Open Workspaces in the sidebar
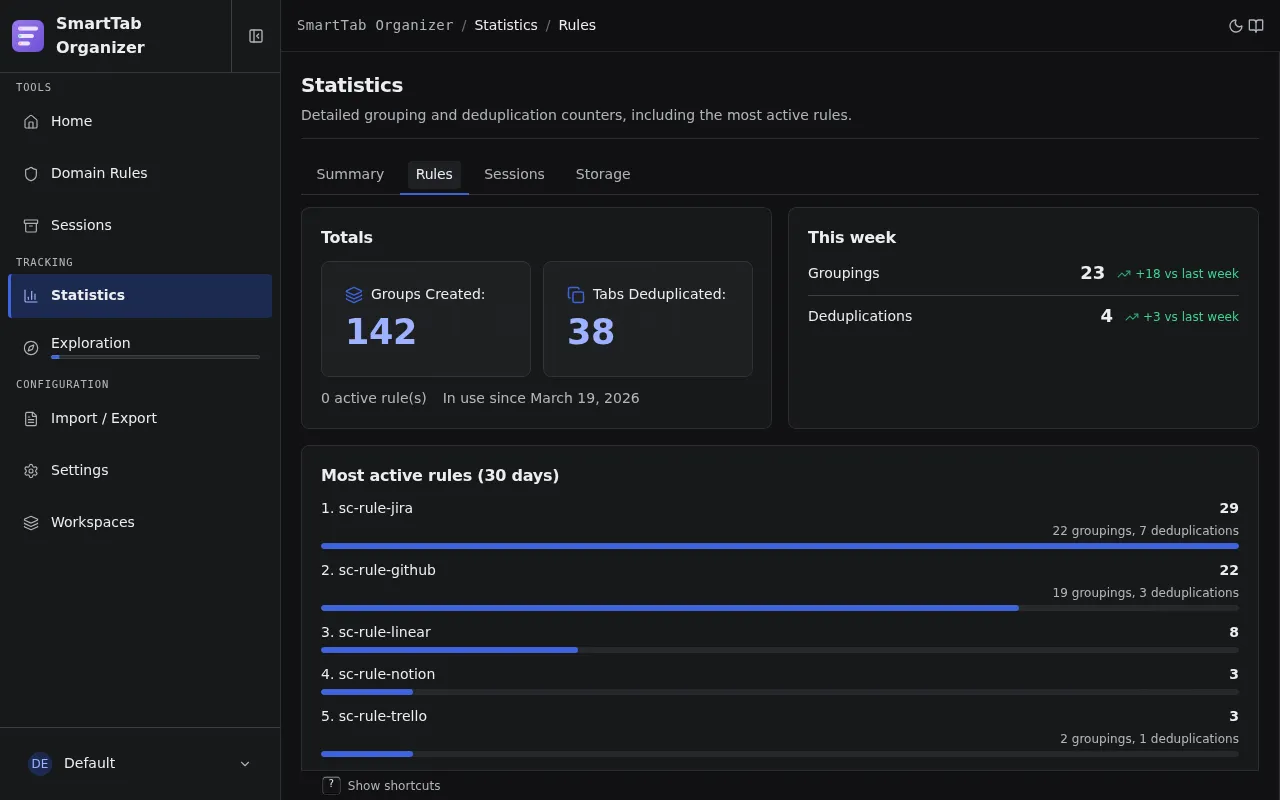 tap(140, 522)
